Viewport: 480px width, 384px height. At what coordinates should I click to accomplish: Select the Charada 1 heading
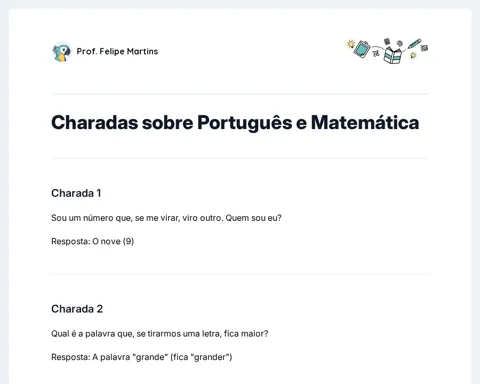pyautogui.click(x=76, y=193)
